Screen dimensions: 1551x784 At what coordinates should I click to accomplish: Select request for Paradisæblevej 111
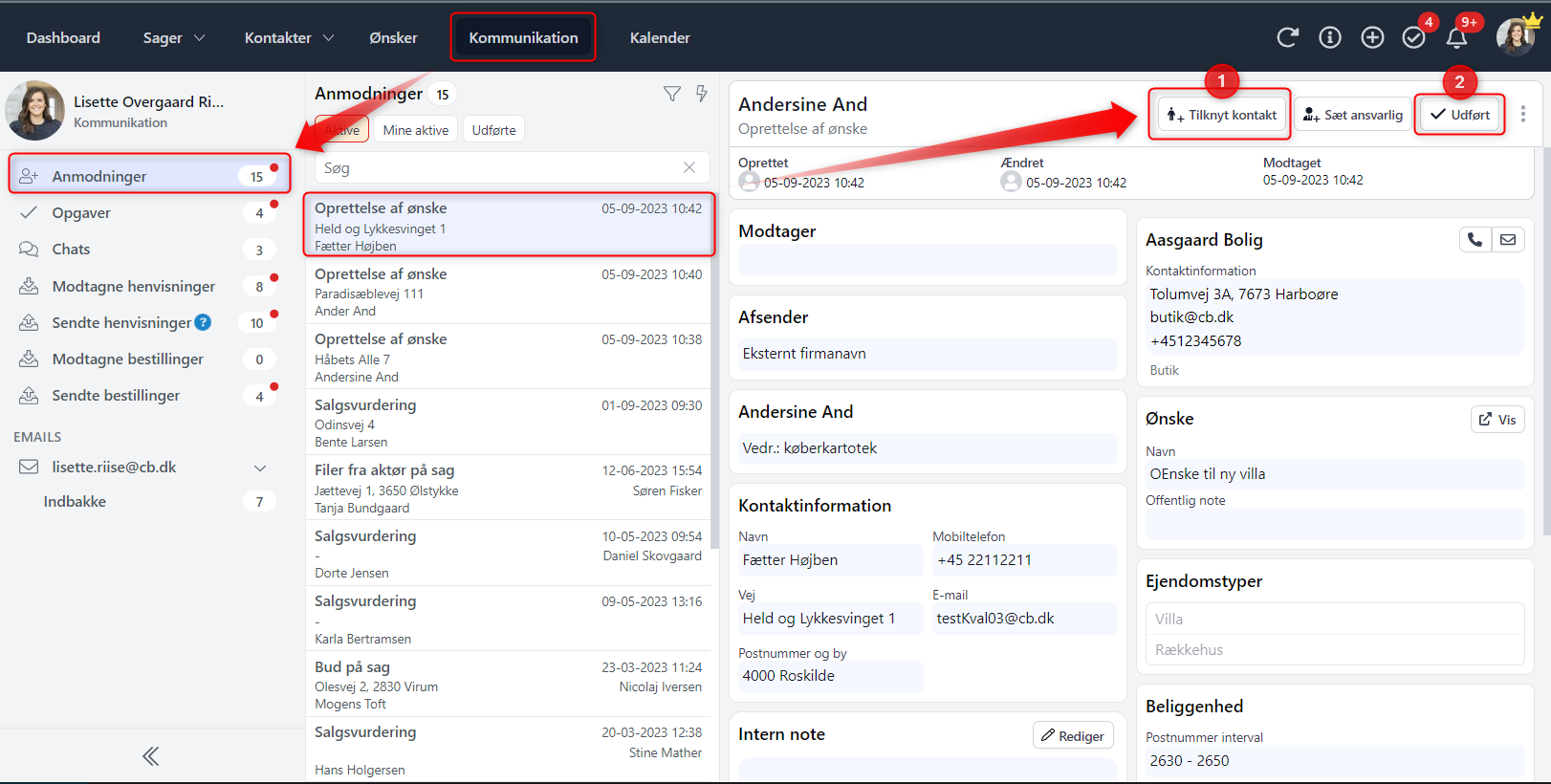pos(509,292)
